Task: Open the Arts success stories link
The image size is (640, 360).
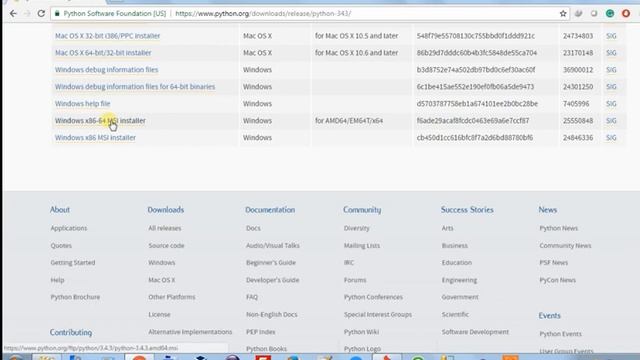Action: click(448, 228)
